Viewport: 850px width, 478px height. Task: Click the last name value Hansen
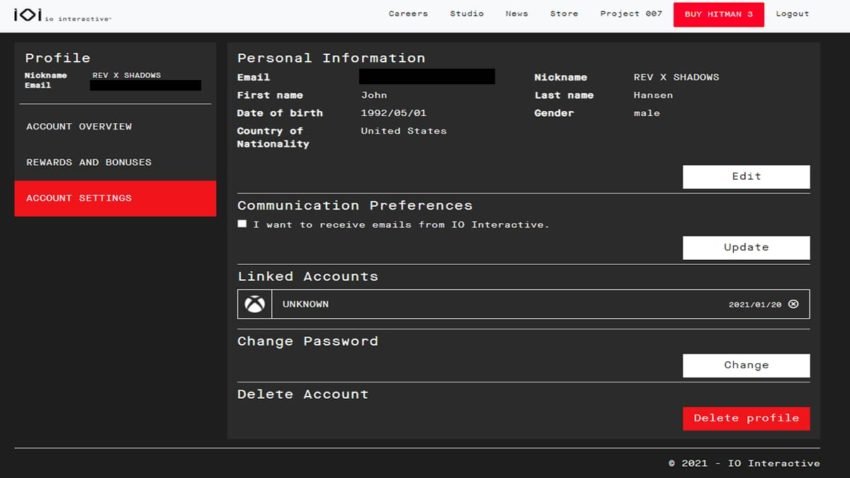pyautogui.click(x=653, y=95)
